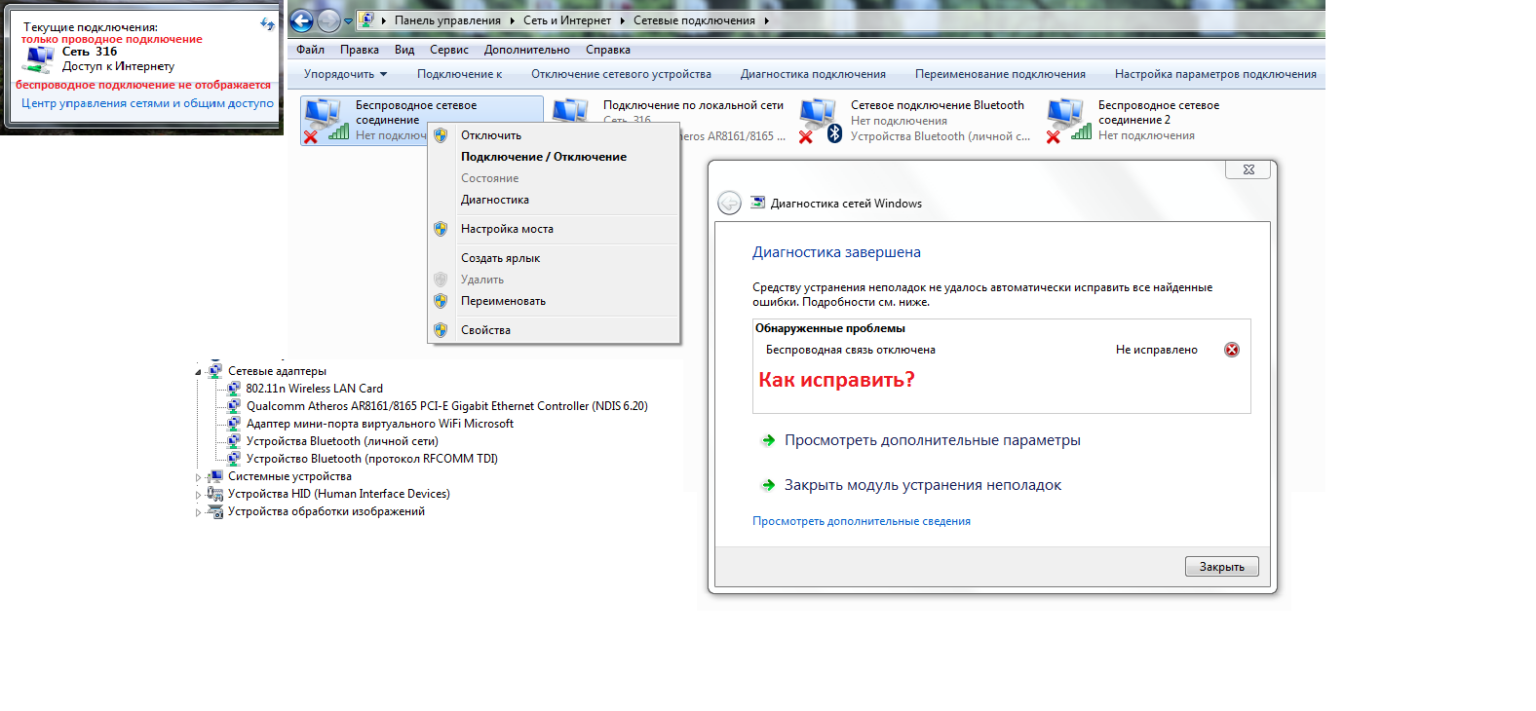
Task: Open the breadcrumb arrow after Панель управления
Action: pos(512,20)
